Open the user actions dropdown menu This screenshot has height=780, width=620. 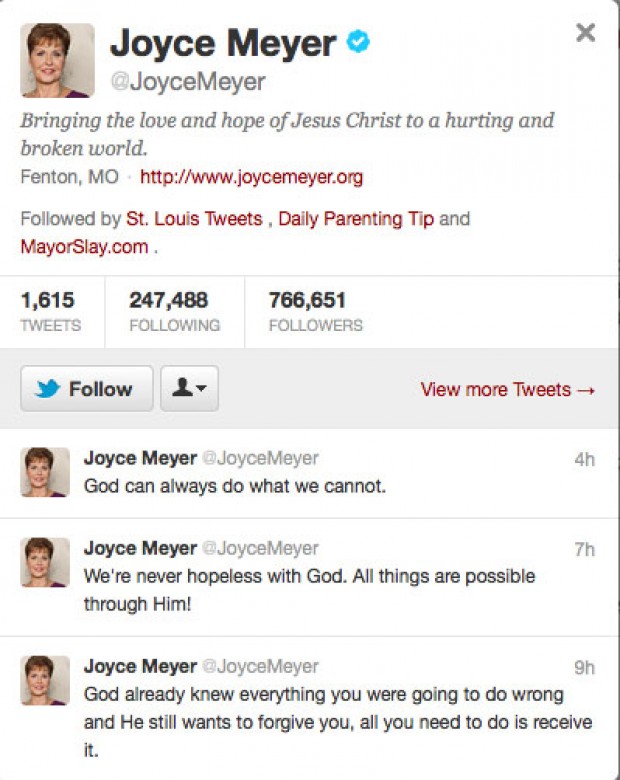(x=189, y=389)
